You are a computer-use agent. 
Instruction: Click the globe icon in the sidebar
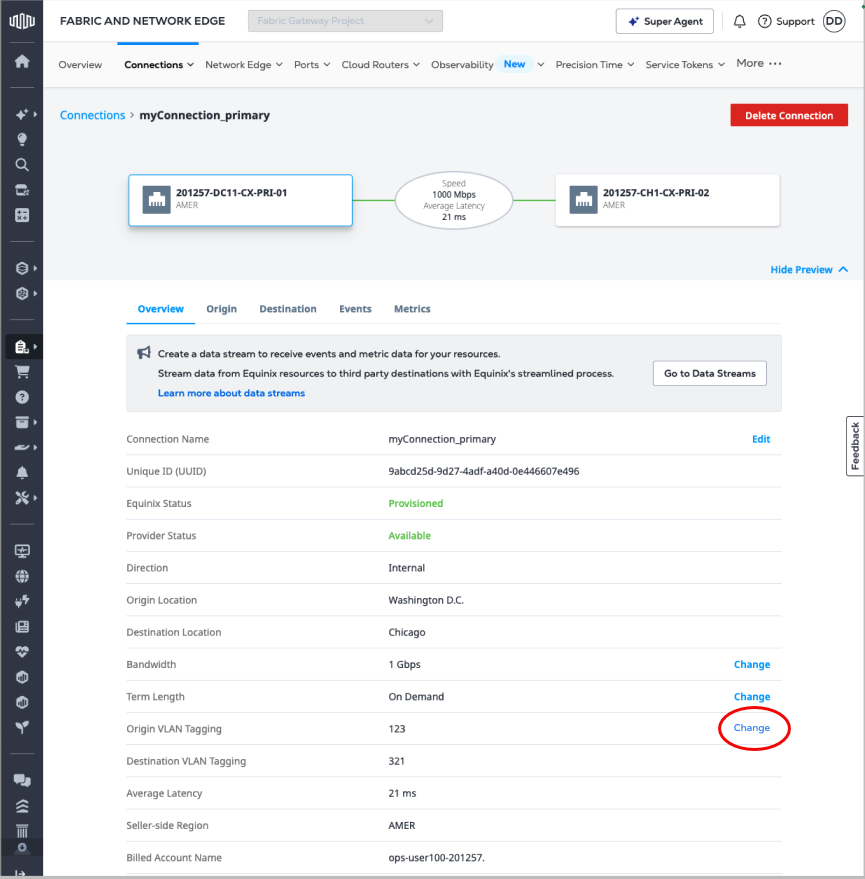(22, 576)
